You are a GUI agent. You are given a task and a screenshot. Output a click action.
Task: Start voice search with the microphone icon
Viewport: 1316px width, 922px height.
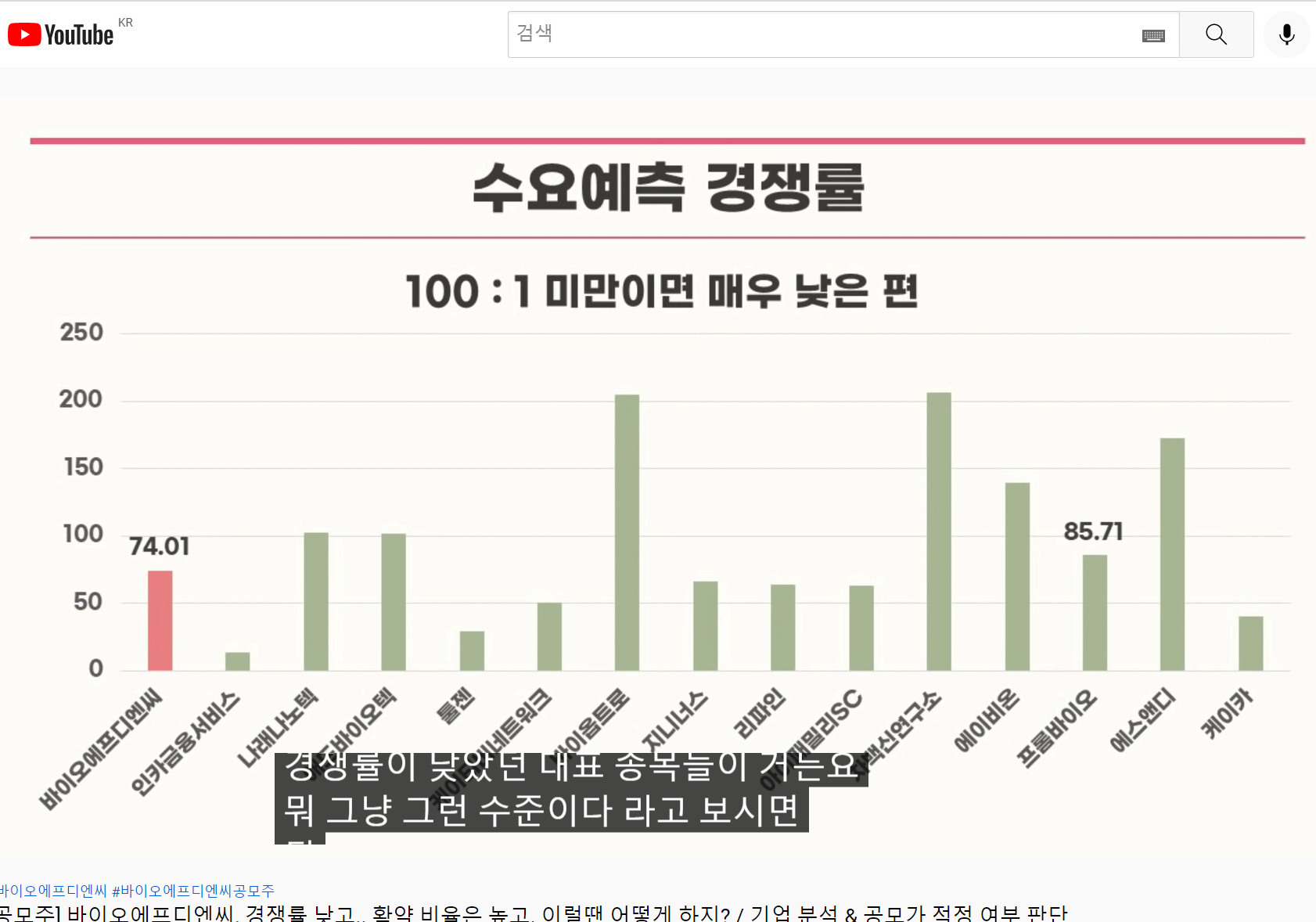tap(1286, 34)
